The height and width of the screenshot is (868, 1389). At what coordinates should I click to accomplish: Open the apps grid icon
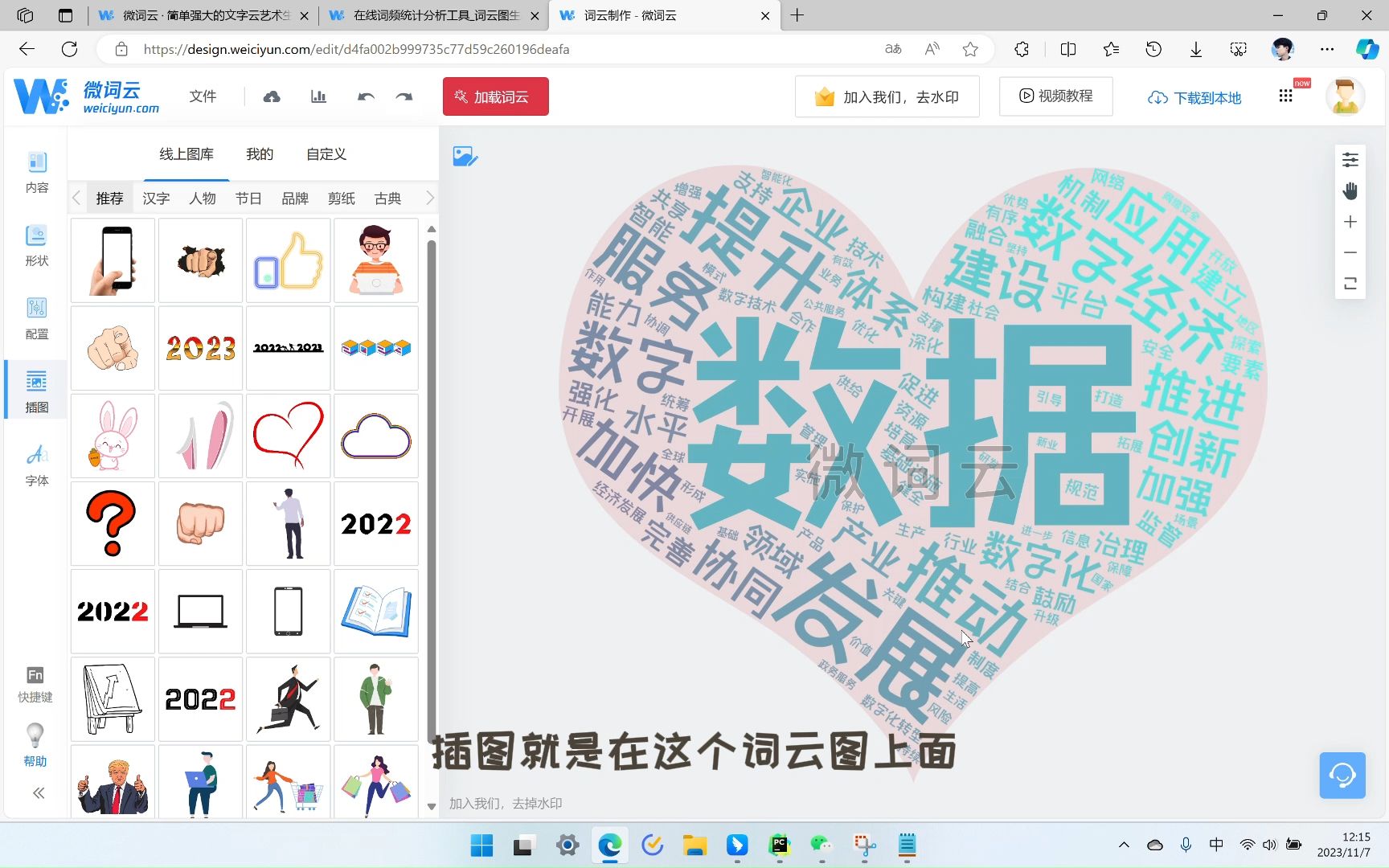[1286, 96]
